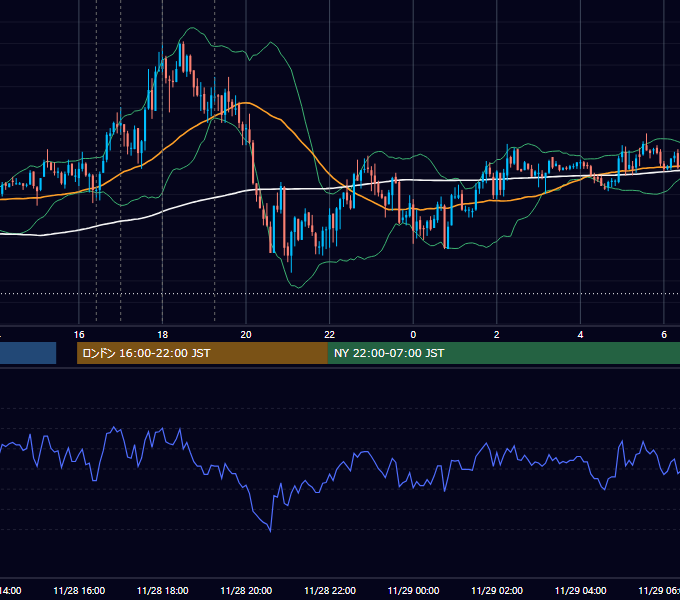This screenshot has width=680, height=600.
Task: Click the upper chart time label 16
Action: [79, 335]
